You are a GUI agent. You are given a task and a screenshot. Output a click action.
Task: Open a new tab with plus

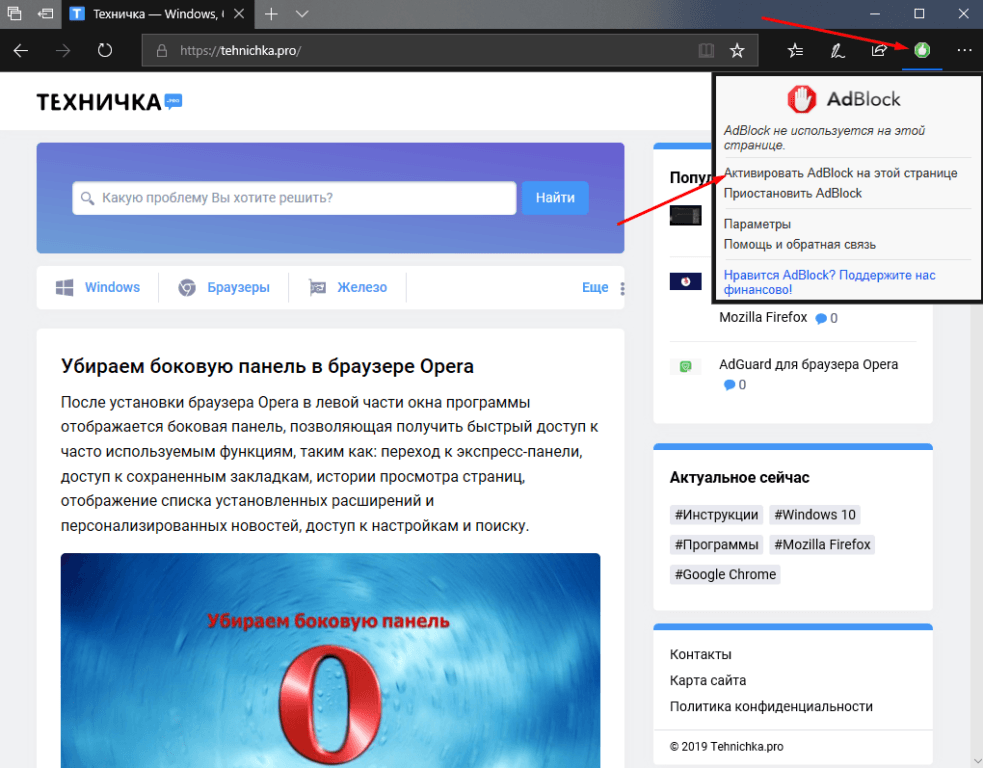(x=271, y=13)
